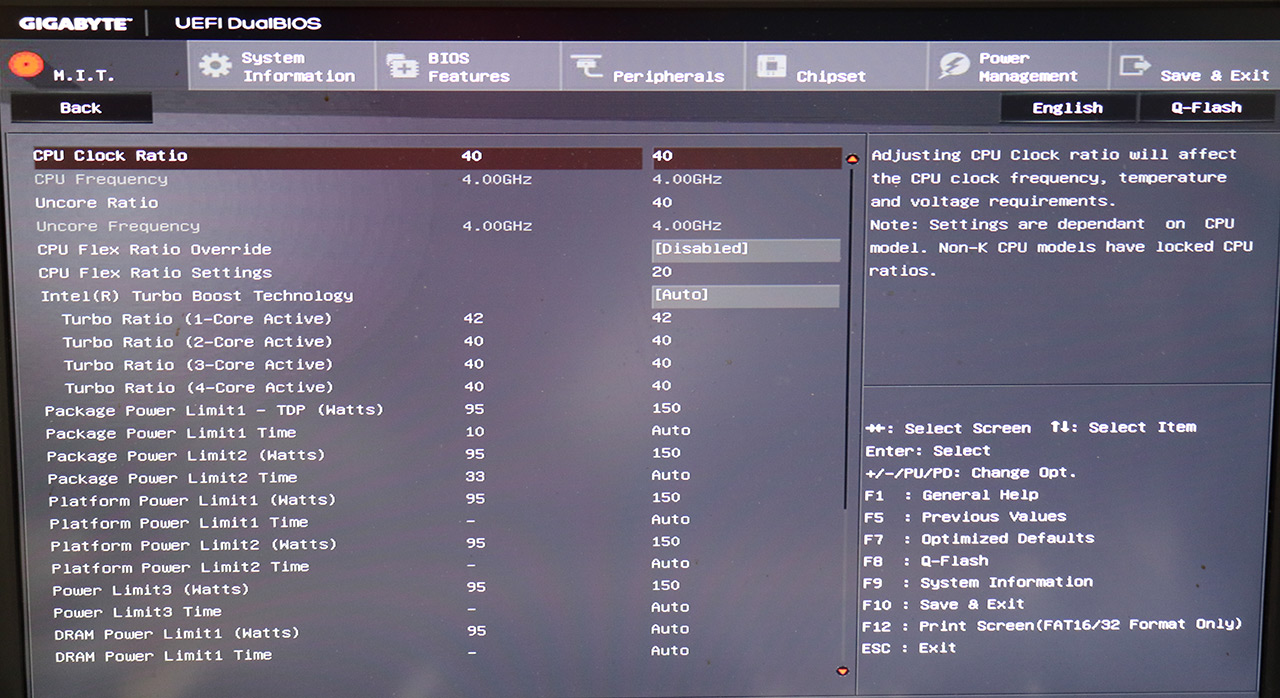Click the settings list scrollbar

pos(850,340)
